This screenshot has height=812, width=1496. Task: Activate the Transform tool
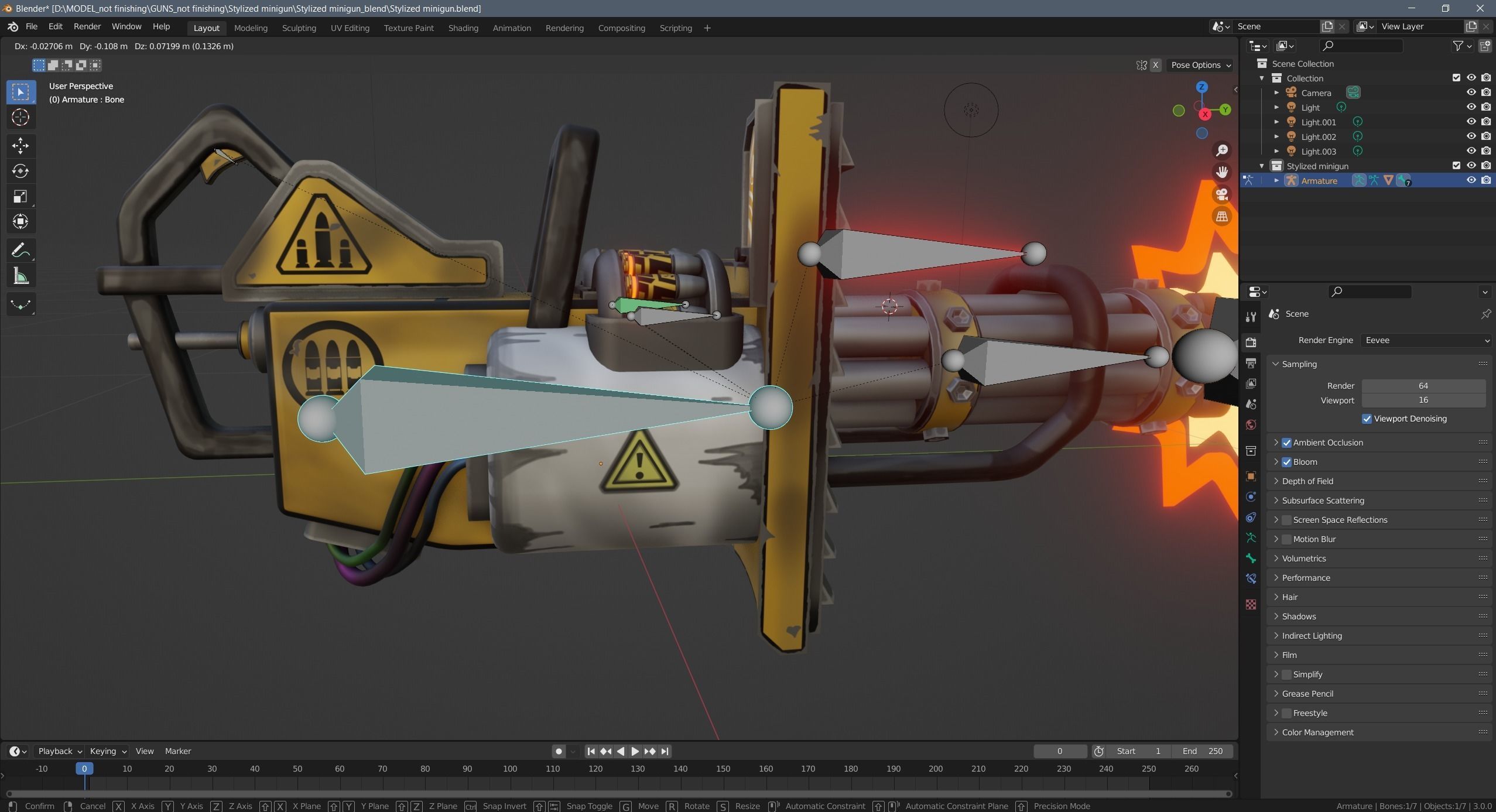[20, 221]
